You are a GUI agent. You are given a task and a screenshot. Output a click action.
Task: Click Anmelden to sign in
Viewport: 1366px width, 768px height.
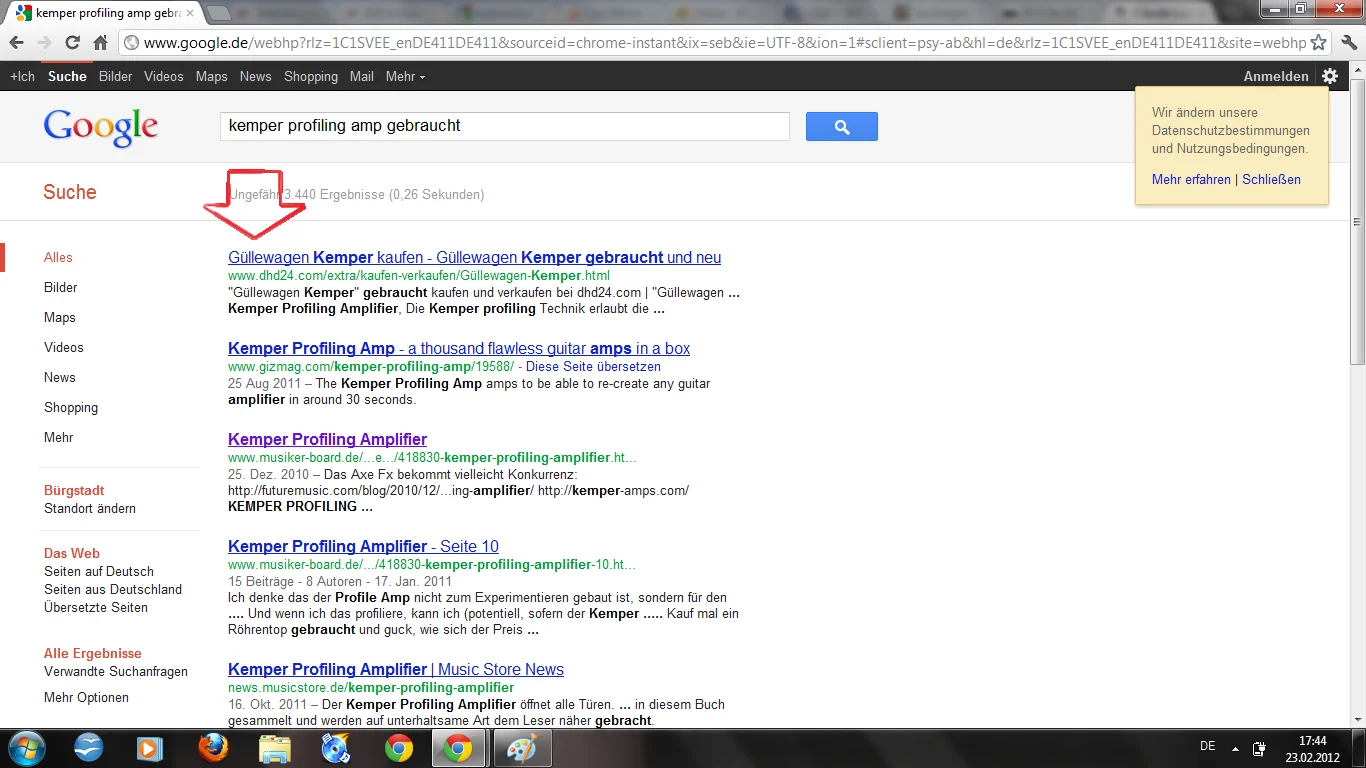click(1276, 76)
